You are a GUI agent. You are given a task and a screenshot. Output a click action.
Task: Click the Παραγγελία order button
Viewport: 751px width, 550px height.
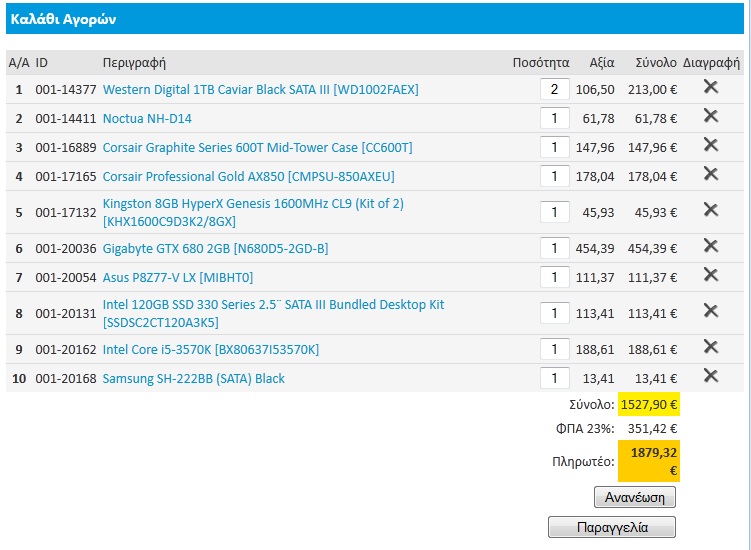click(612, 527)
